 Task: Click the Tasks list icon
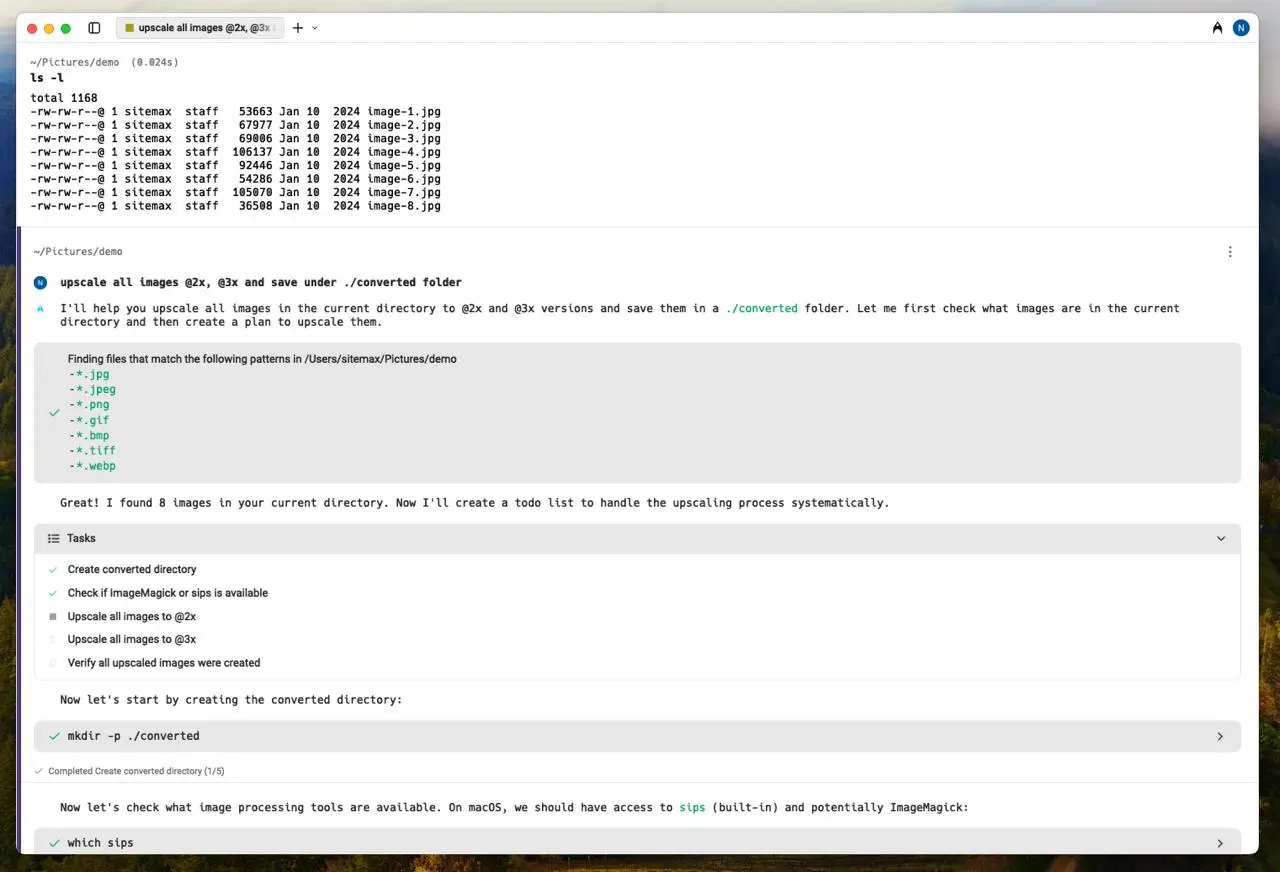(54, 538)
